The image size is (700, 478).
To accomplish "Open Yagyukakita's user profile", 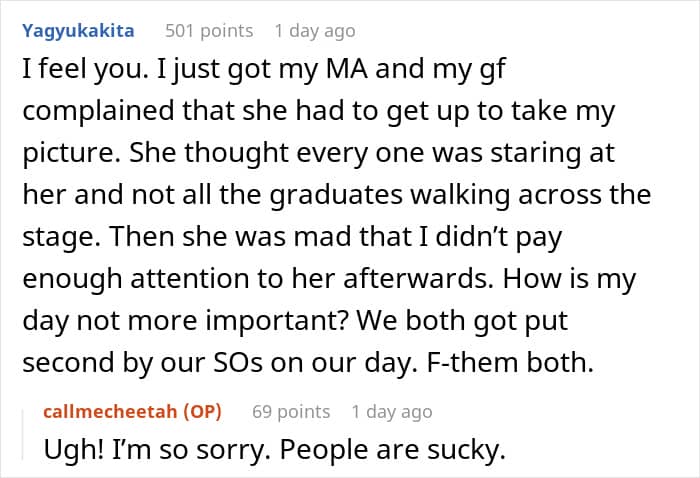I will 78,31.
